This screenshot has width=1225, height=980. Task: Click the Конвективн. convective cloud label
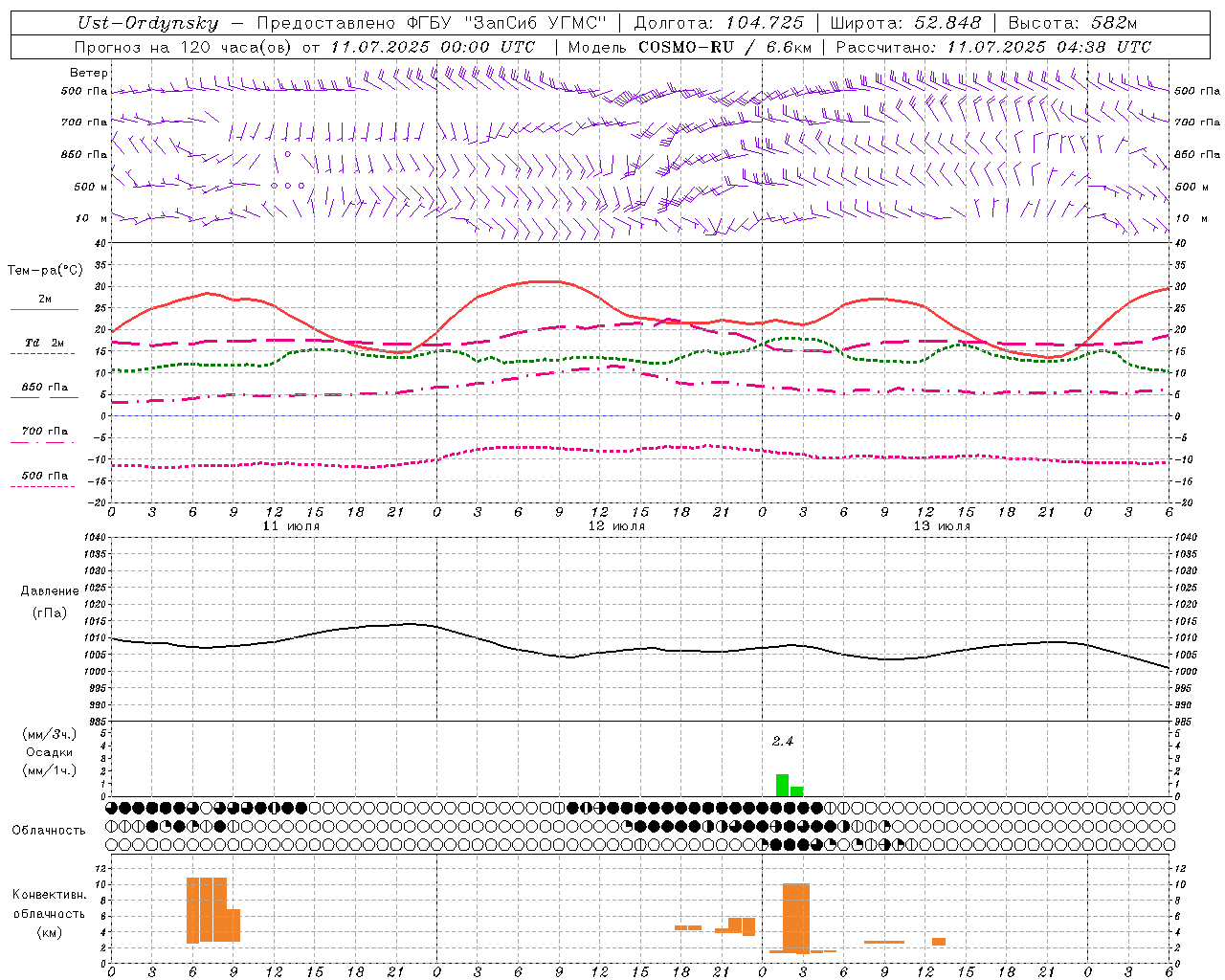(x=50, y=895)
